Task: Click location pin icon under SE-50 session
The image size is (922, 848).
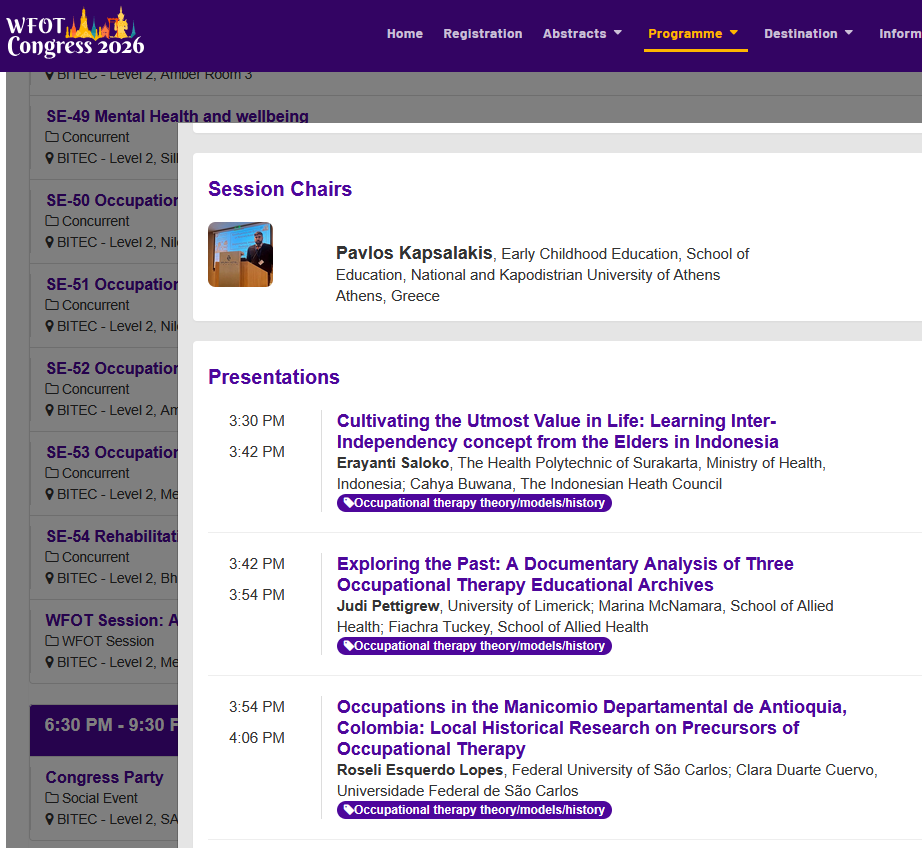Action: [x=50, y=242]
